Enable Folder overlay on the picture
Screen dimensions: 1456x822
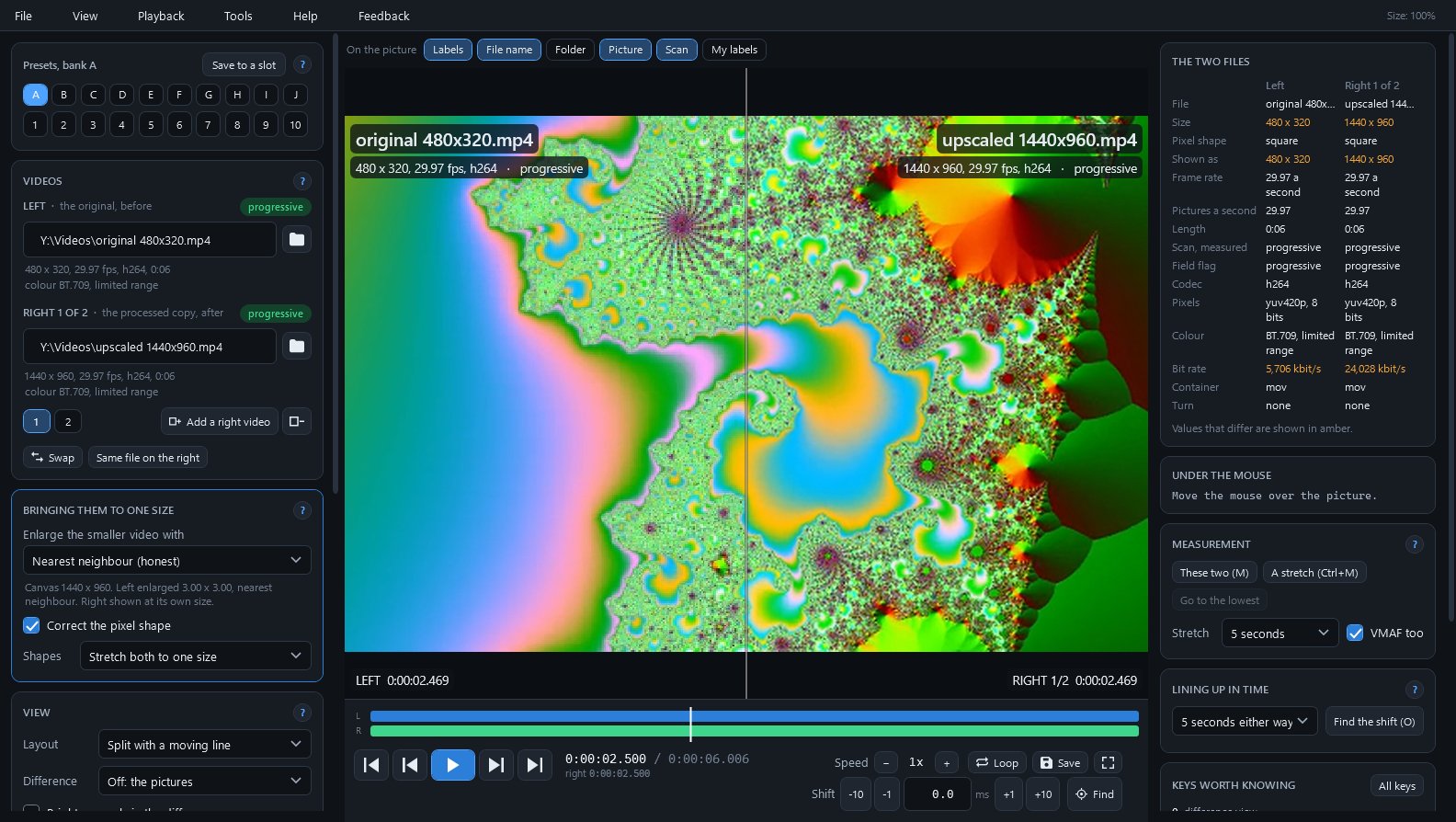[x=571, y=50]
